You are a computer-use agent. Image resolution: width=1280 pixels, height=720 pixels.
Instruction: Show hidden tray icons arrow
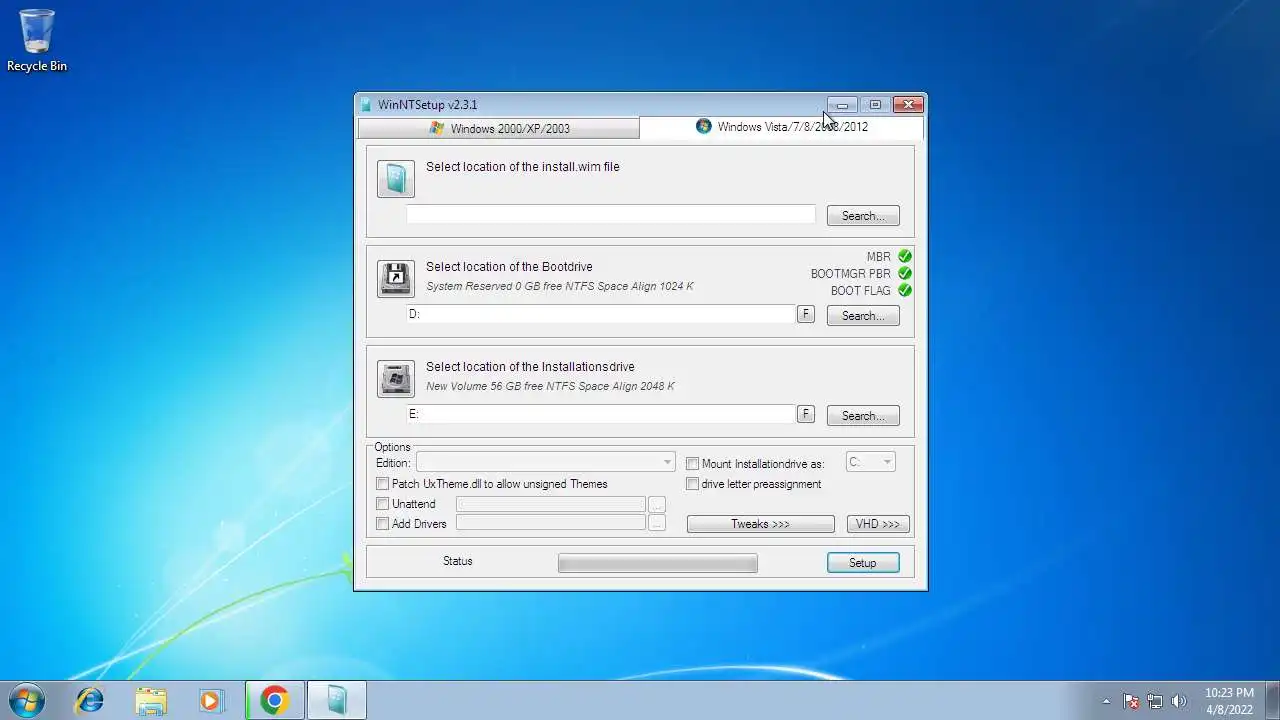click(1106, 701)
